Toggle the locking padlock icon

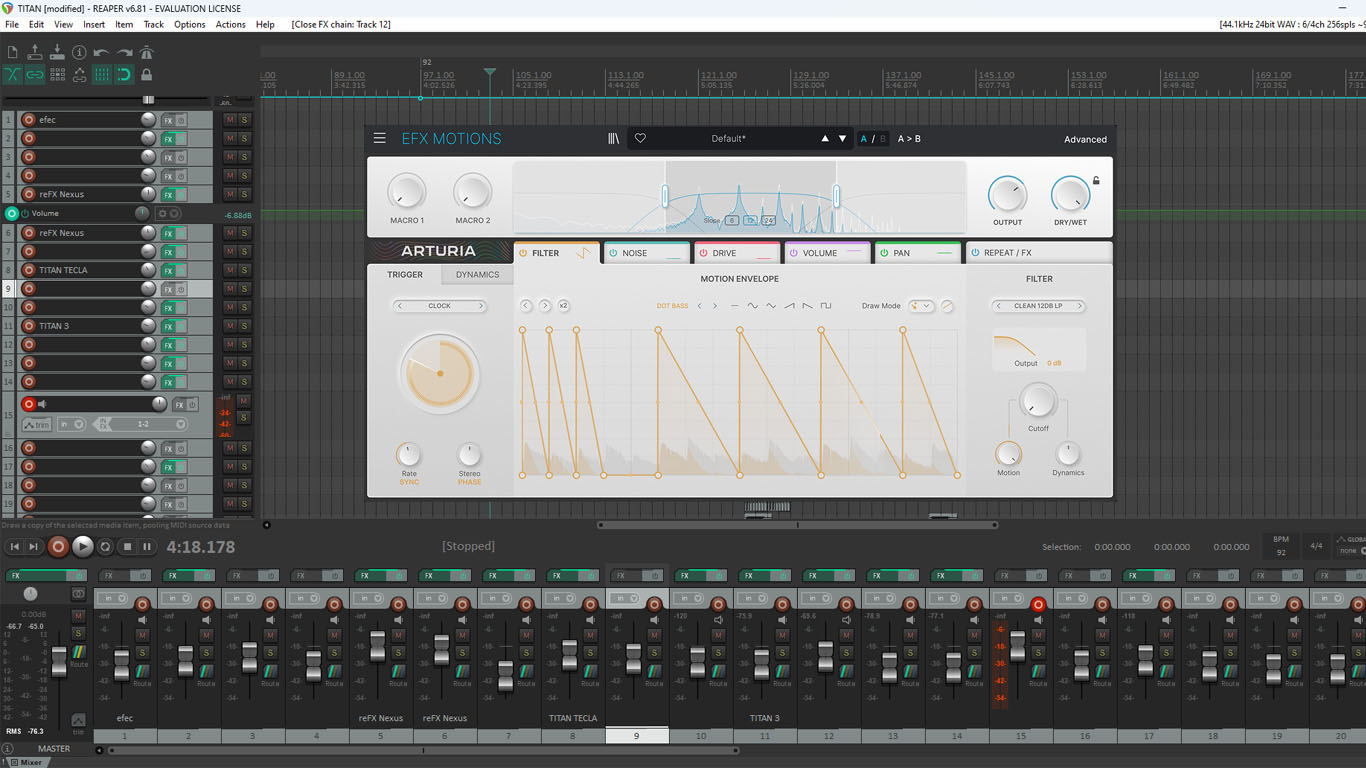[x=146, y=74]
